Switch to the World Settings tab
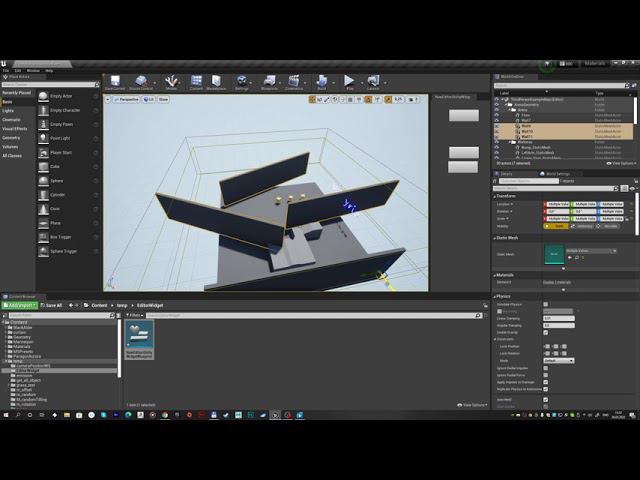 pyautogui.click(x=555, y=174)
